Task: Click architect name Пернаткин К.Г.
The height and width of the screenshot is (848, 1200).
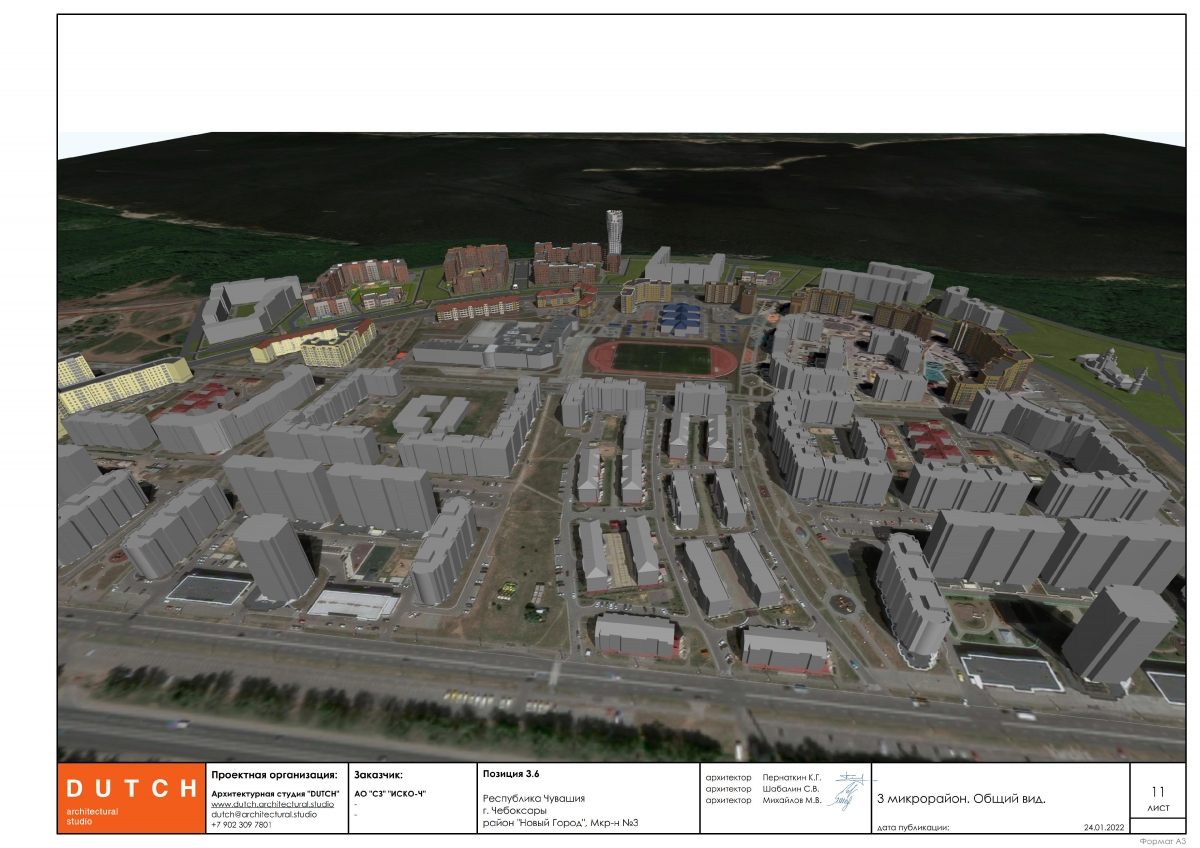Action: coord(791,777)
